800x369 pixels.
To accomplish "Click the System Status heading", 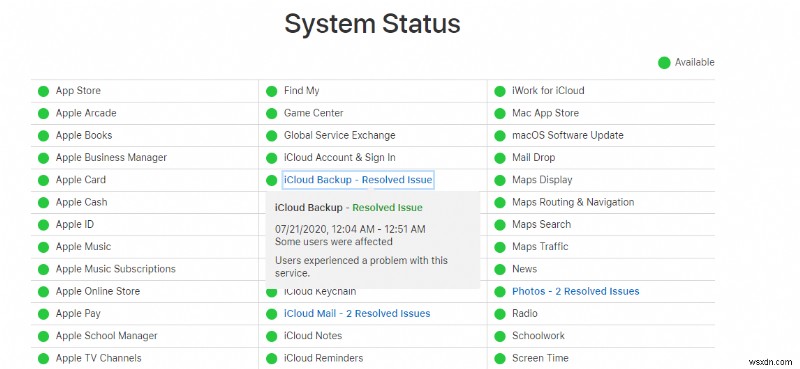I will coord(372,23).
